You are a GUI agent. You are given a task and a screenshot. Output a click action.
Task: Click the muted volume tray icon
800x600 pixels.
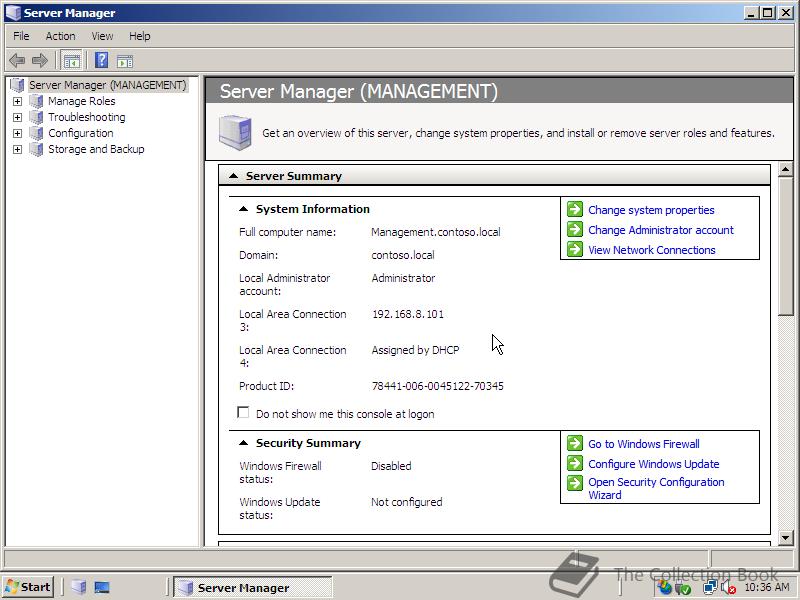(728, 588)
